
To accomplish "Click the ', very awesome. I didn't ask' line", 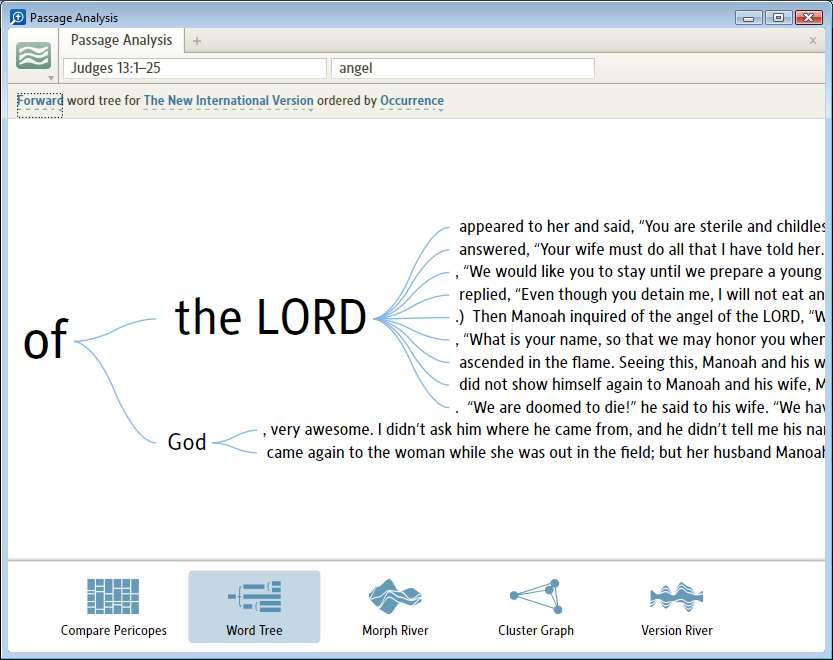I will [x=543, y=430].
